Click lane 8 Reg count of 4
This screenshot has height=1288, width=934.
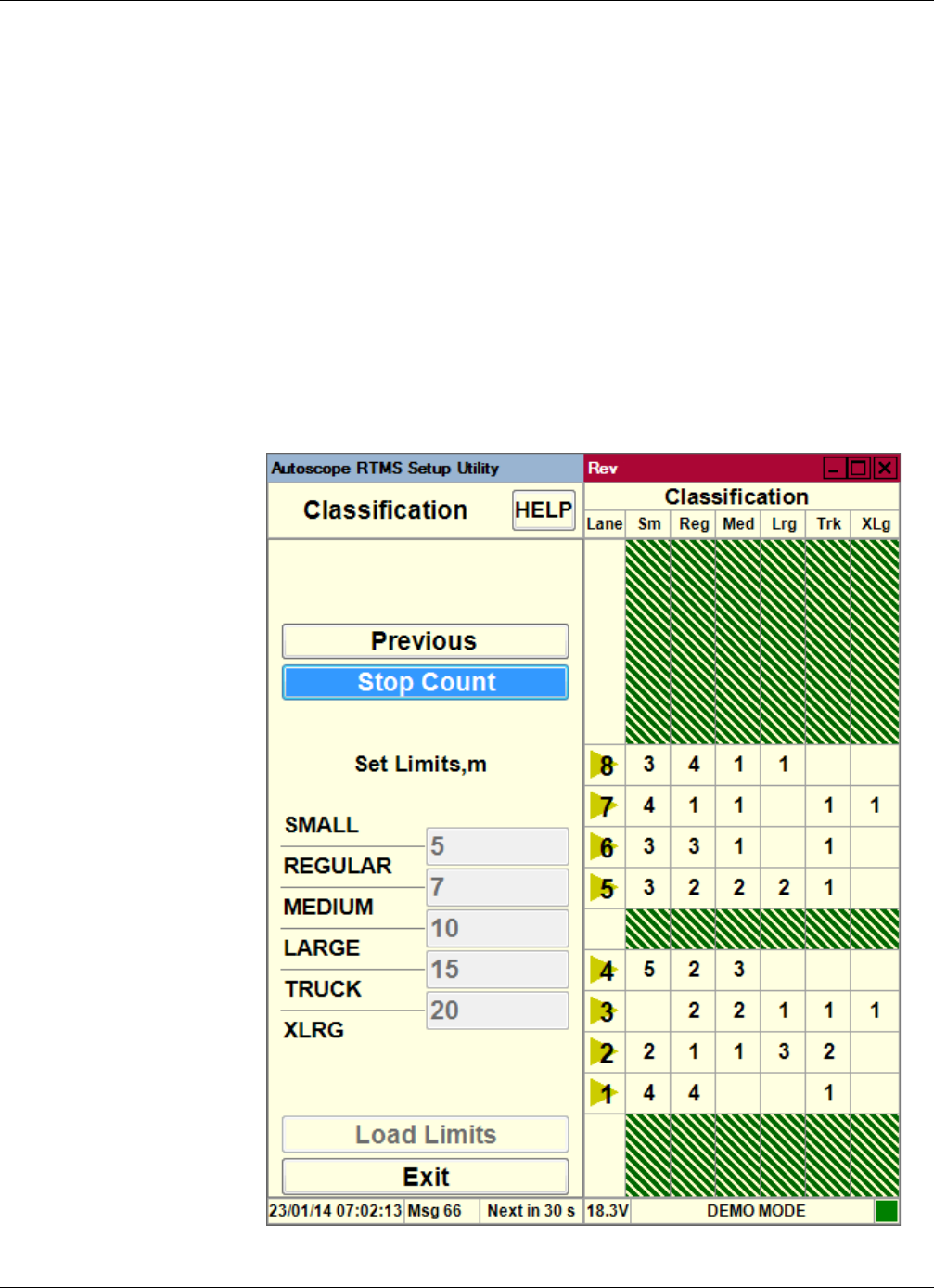click(x=694, y=765)
